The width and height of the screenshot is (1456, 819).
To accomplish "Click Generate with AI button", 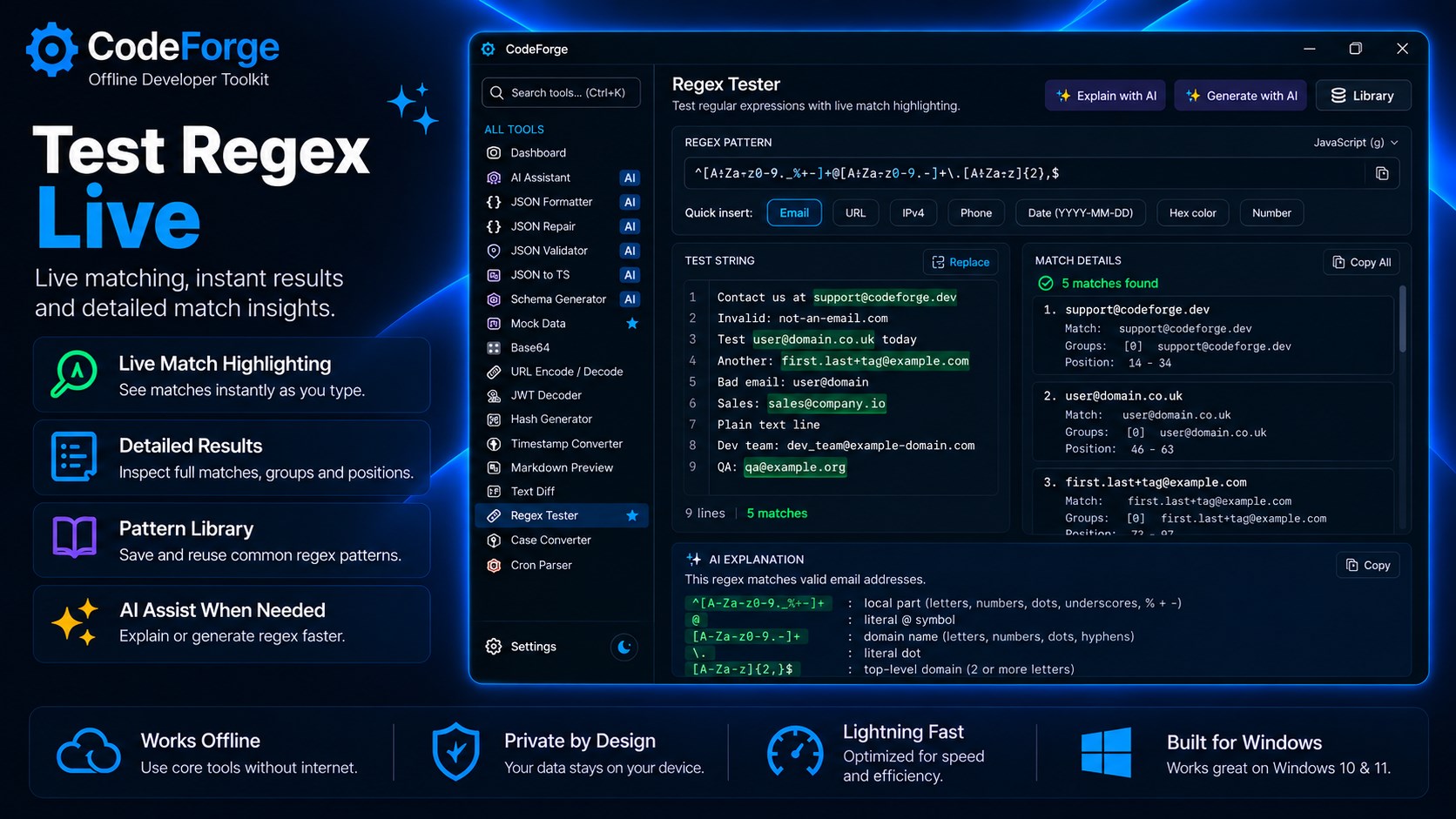I will [1241, 96].
